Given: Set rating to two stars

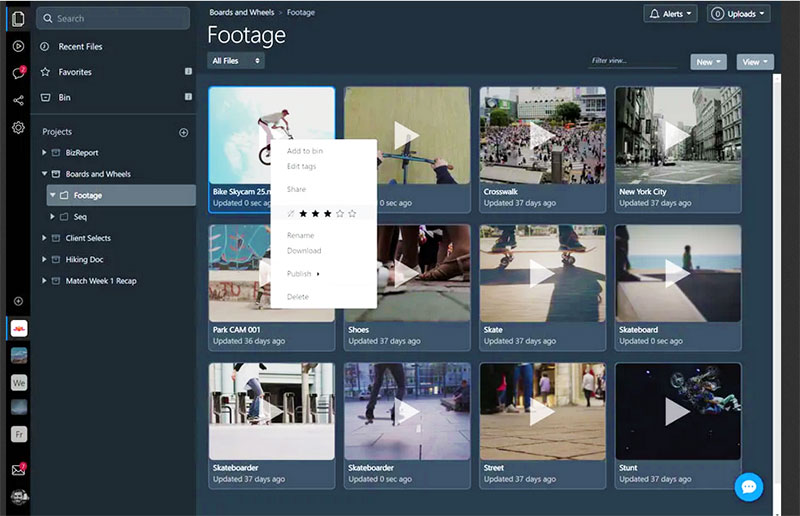Looking at the screenshot, I should coord(315,214).
